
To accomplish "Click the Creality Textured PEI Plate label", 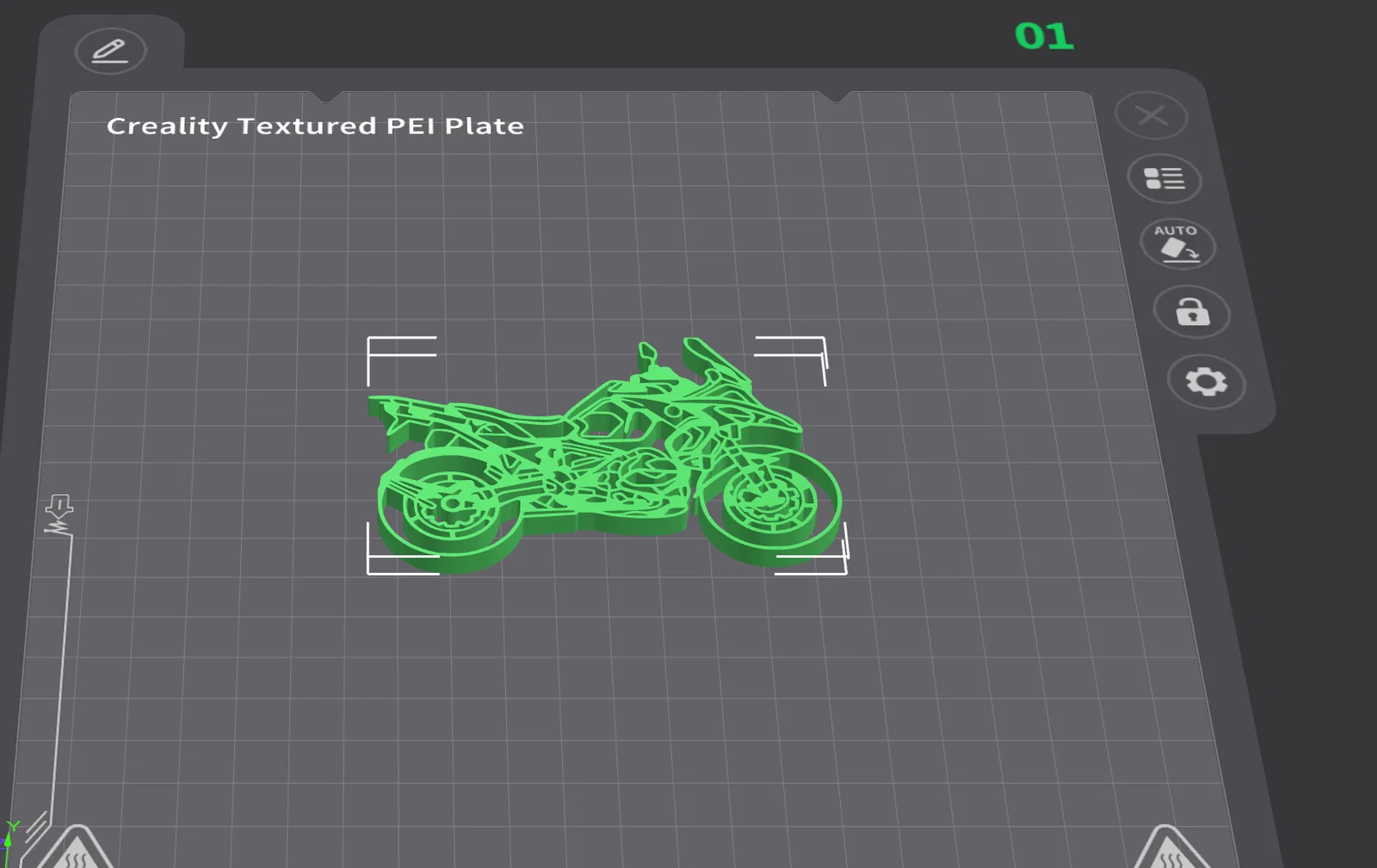I will coord(315,126).
